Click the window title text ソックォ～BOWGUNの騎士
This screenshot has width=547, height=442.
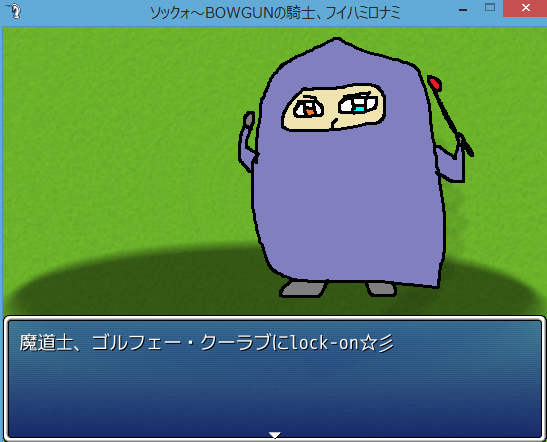coord(231,13)
